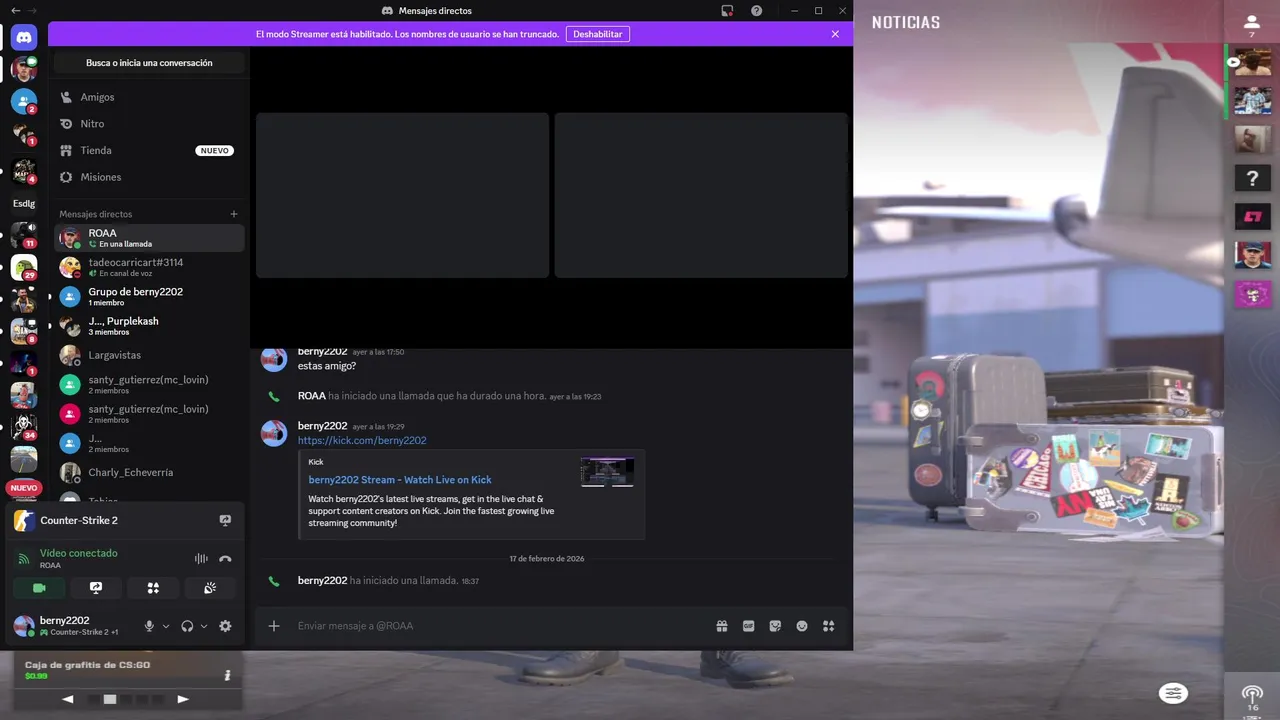
Task: Expand headphones output options chevron
Action: coord(204,626)
